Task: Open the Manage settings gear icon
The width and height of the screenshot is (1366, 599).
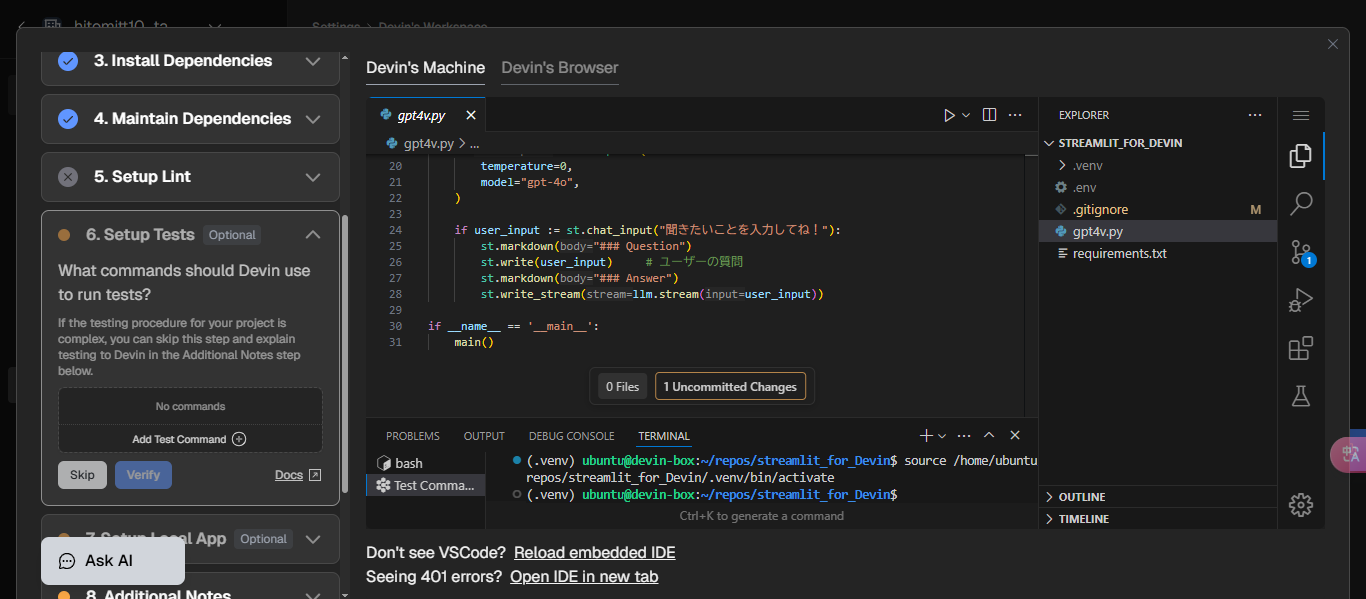Action: [x=1300, y=505]
